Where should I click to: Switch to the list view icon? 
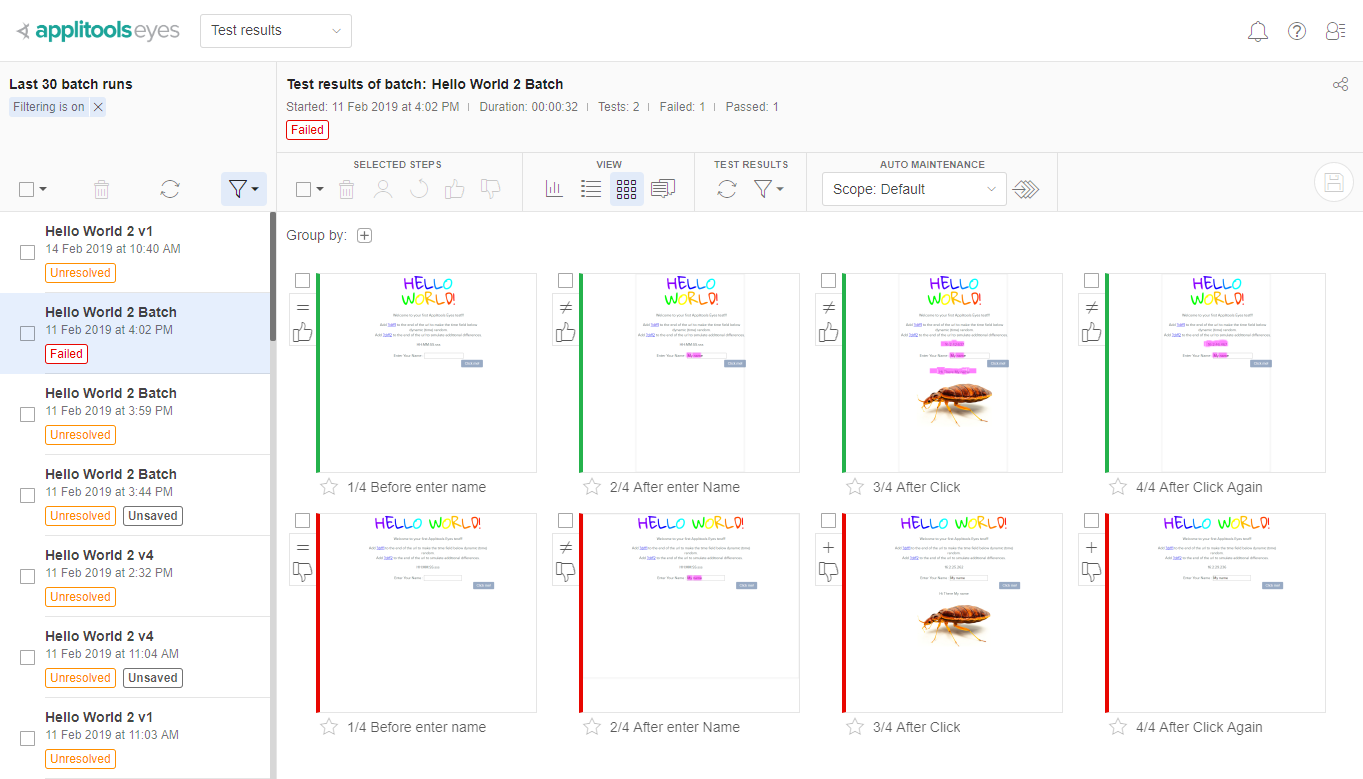(x=591, y=189)
